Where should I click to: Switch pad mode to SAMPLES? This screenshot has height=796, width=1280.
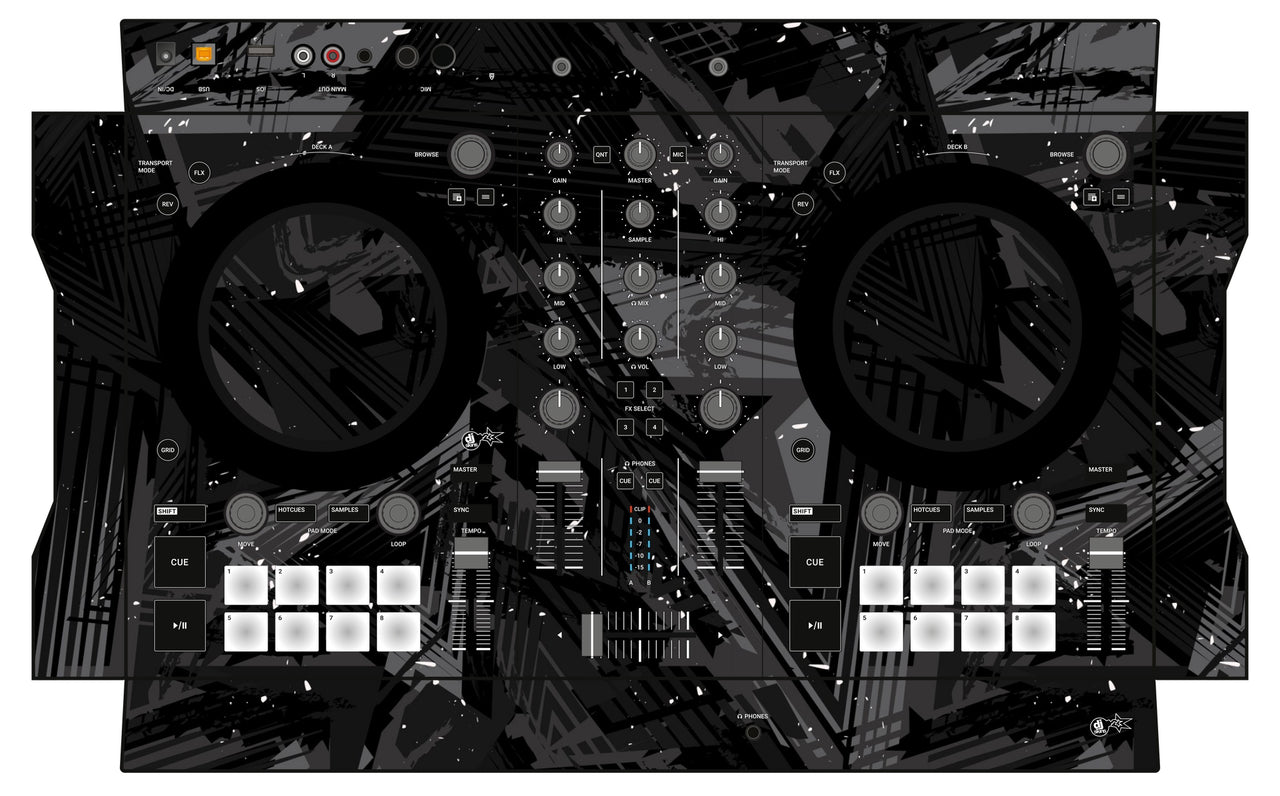click(349, 511)
